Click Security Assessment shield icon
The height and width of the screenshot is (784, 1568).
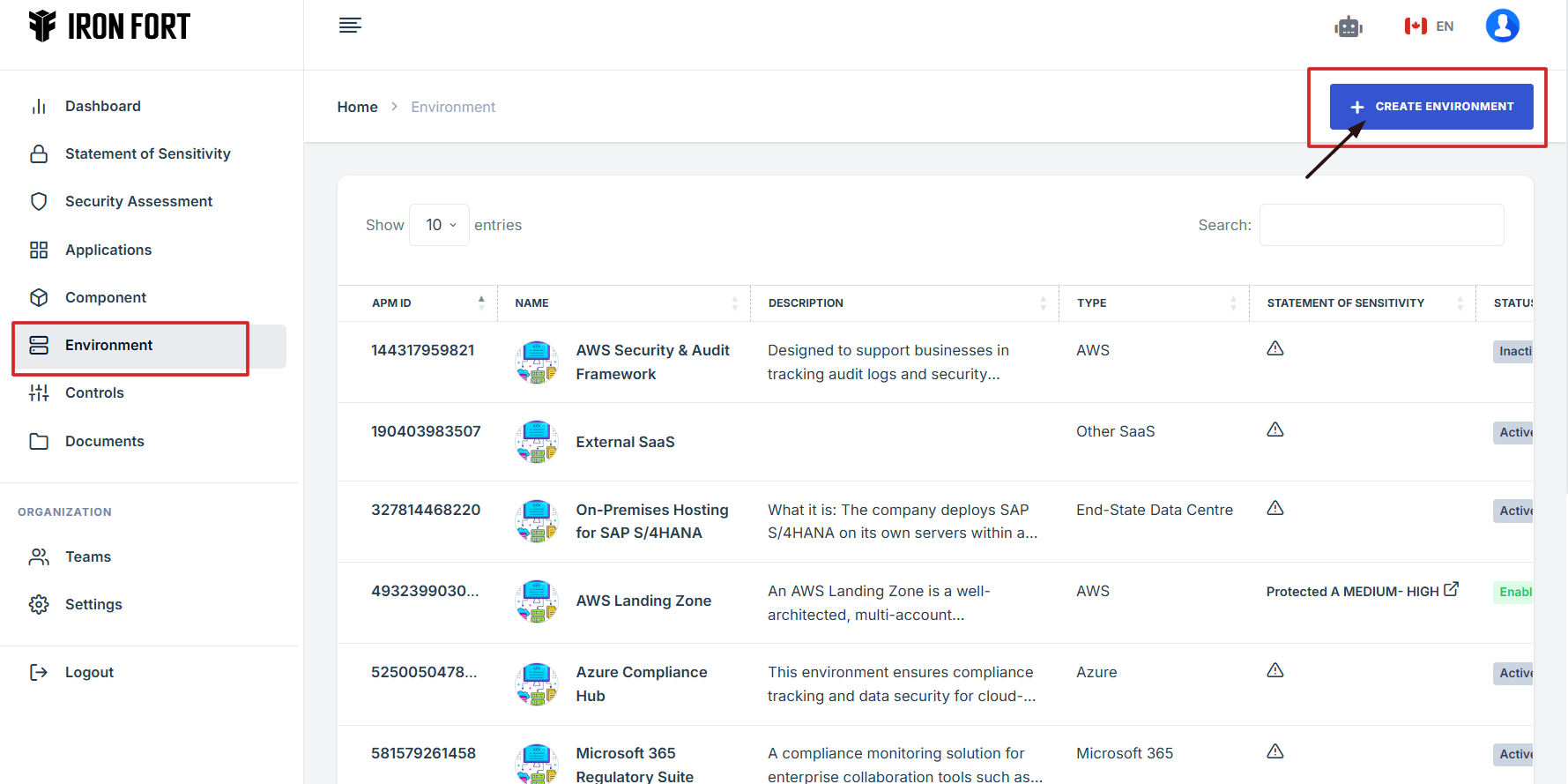pyautogui.click(x=39, y=201)
